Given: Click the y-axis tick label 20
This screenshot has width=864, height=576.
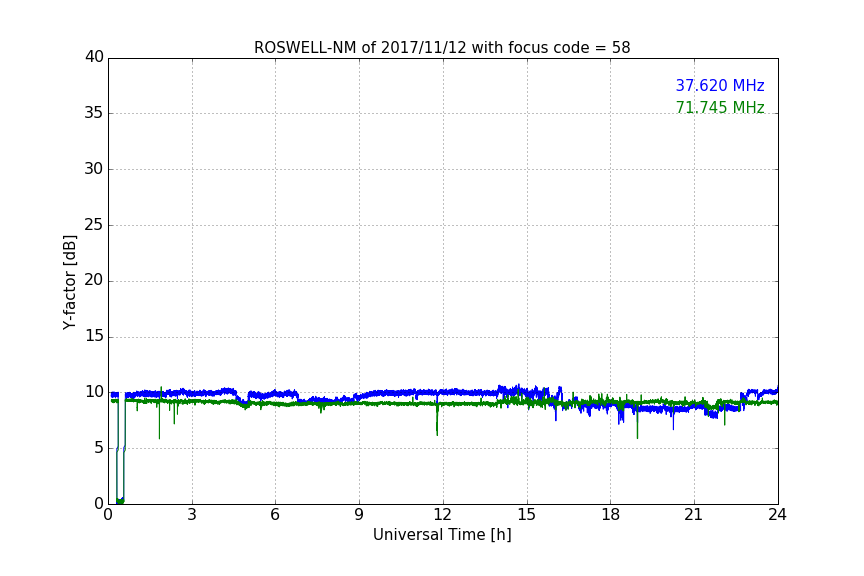Looking at the screenshot, I should 94,280.
